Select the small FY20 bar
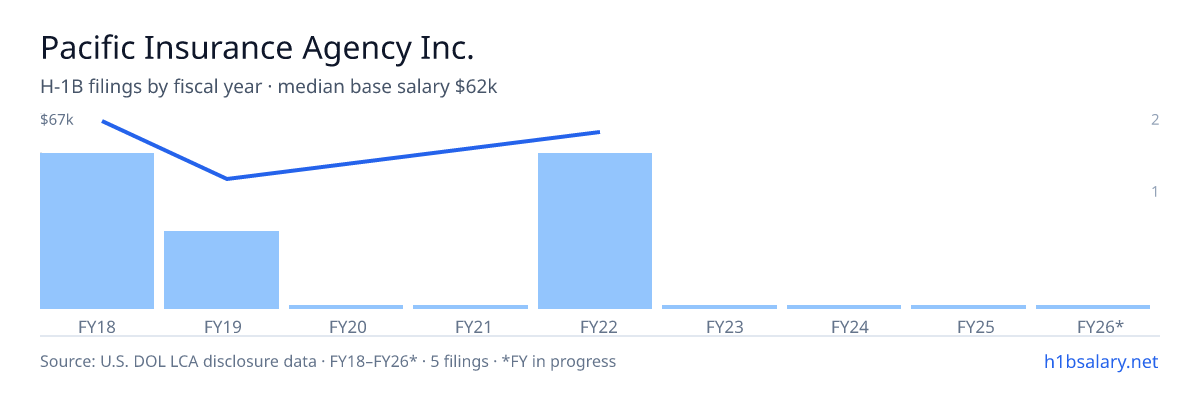Screen dimensions: 1200x400 (346, 307)
